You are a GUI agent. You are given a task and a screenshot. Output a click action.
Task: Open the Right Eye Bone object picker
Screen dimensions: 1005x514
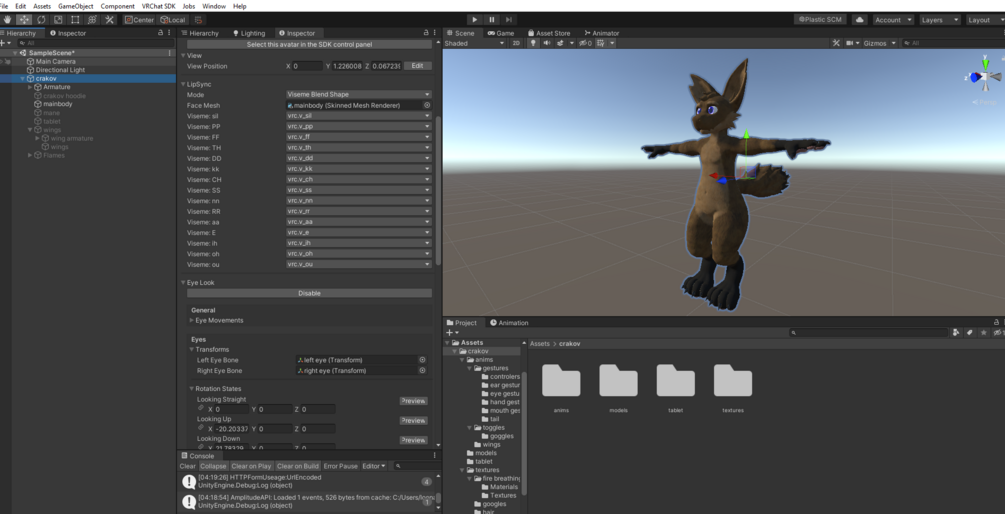[x=422, y=370]
